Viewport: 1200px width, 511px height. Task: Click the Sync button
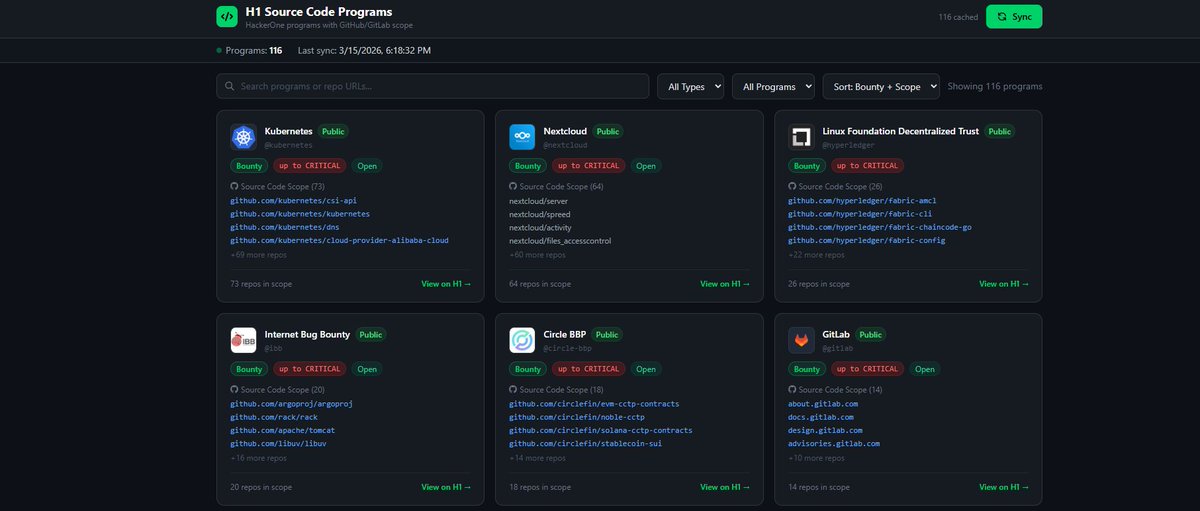click(x=1014, y=17)
